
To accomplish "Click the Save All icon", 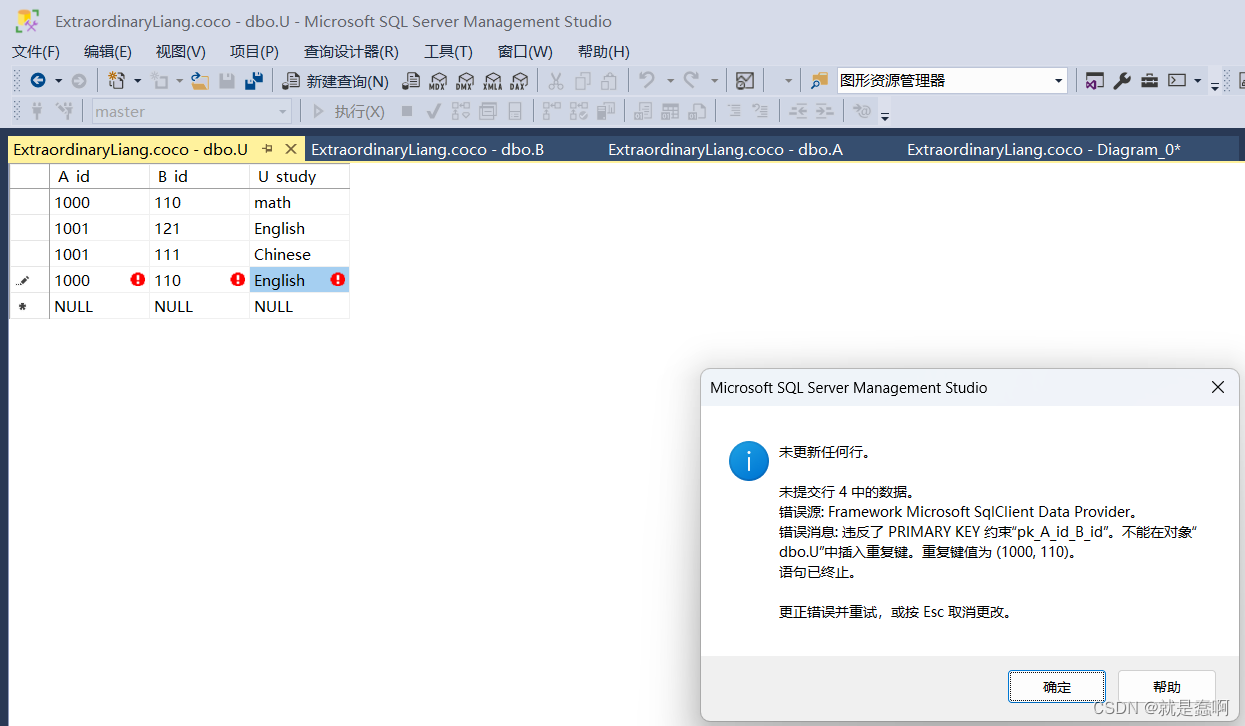I will coord(254,81).
